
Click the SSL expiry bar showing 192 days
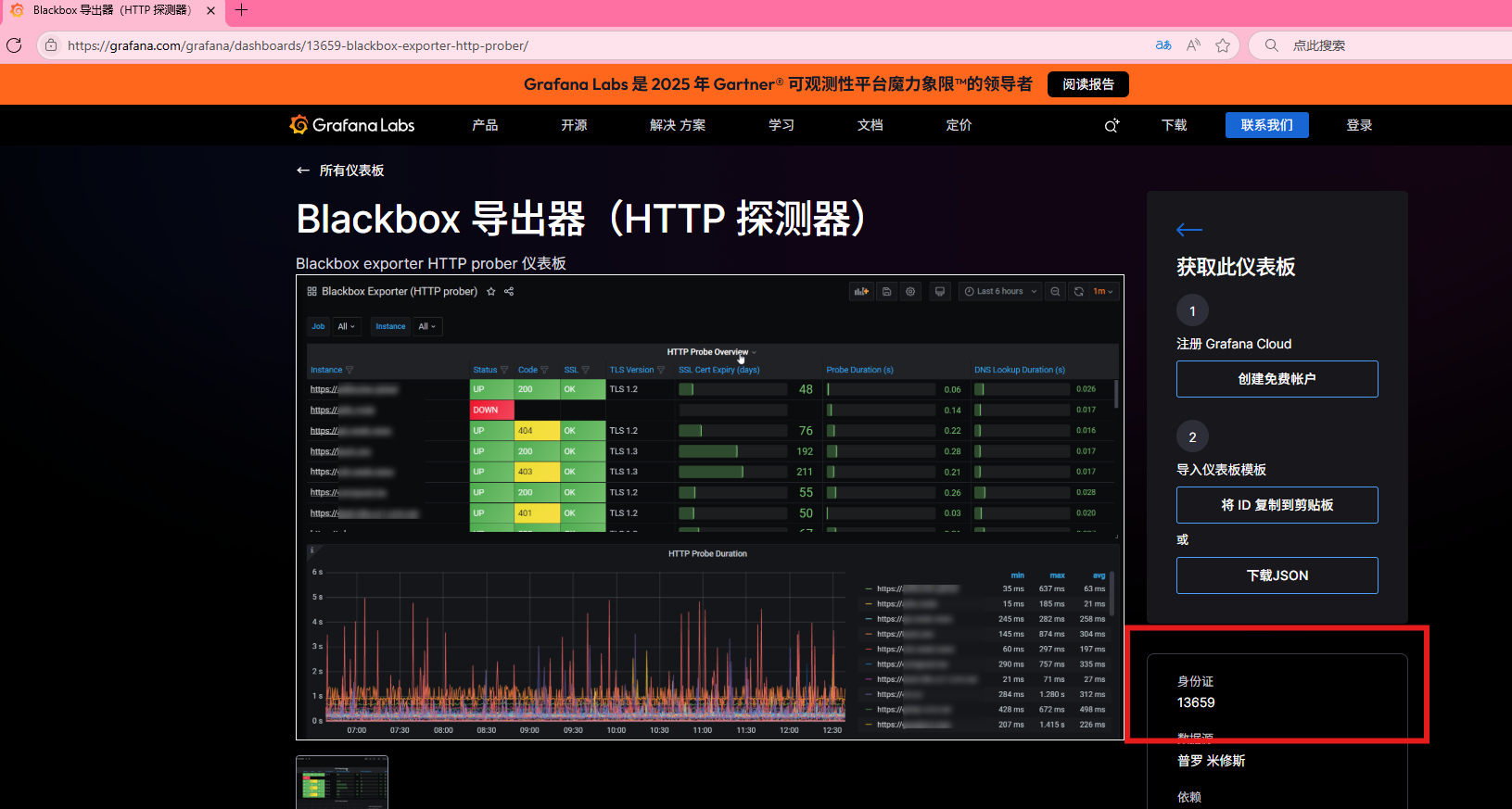pos(733,451)
